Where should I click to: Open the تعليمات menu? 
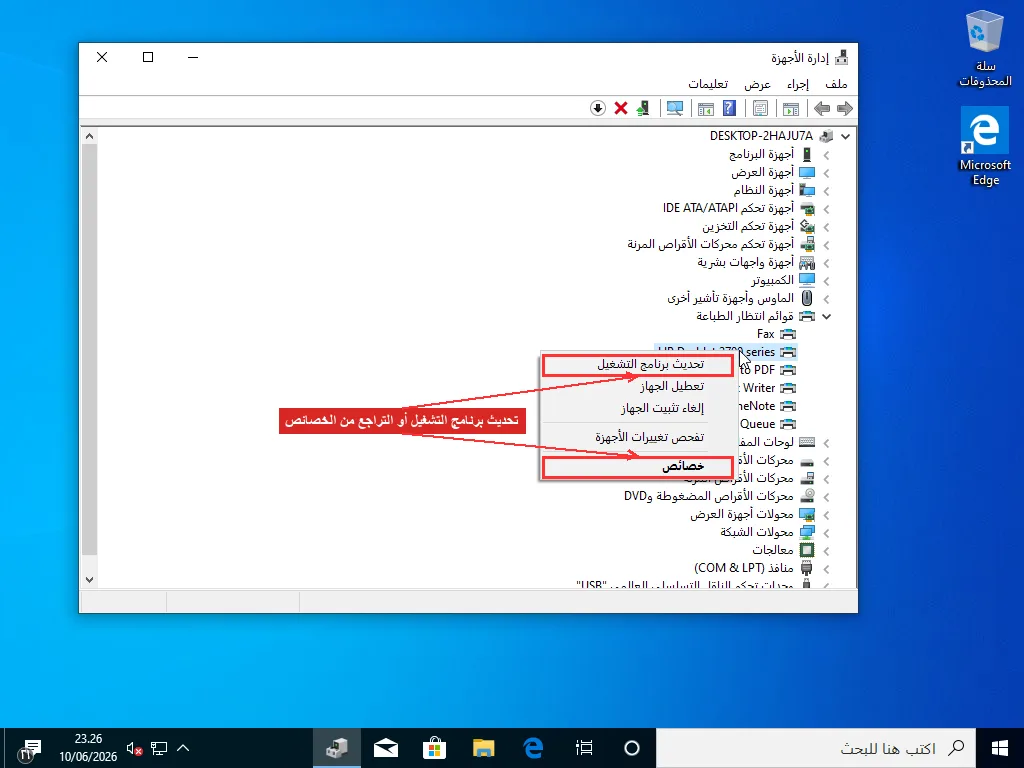(708, 84)
